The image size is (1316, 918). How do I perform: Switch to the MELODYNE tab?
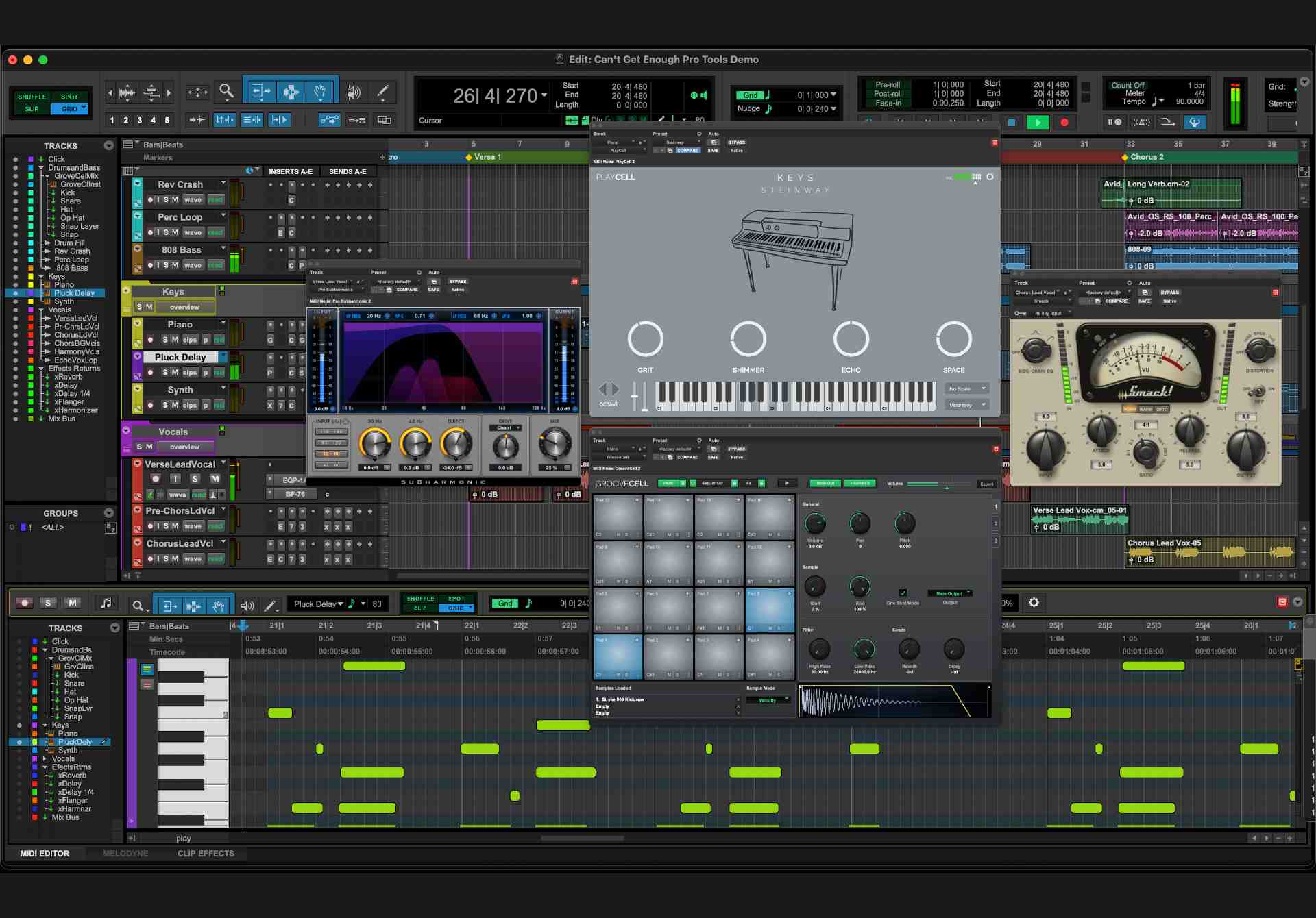[x=125, y=854]
